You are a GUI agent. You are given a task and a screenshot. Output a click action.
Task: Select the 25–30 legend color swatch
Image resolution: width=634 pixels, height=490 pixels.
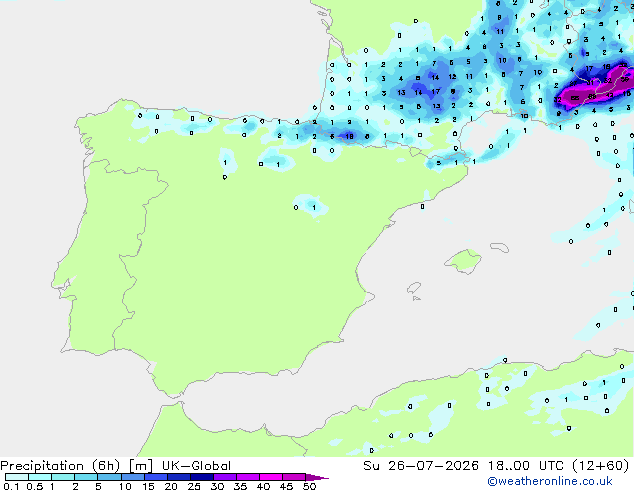pyautogui.click(x=202, y=477)
